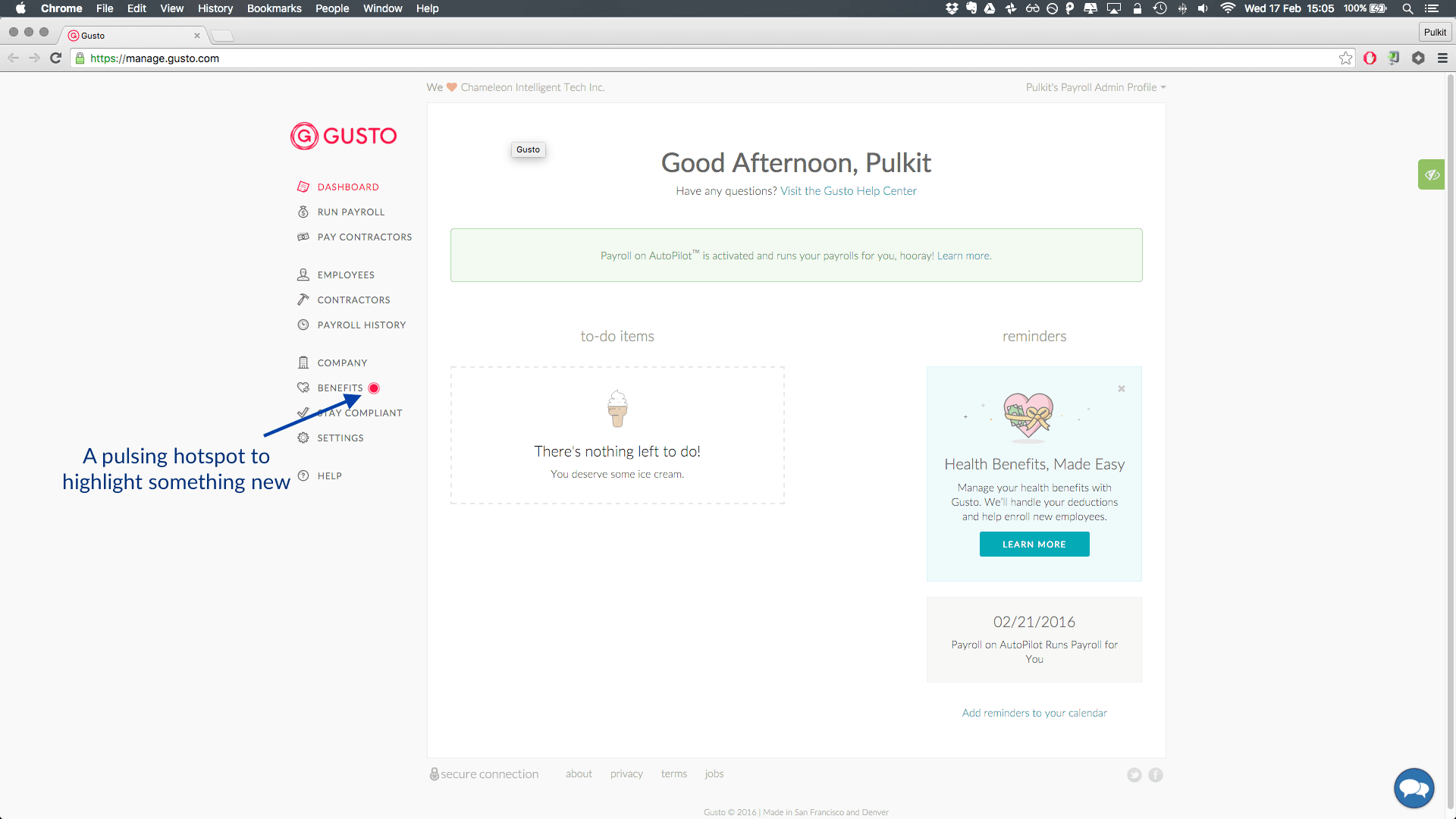Screen dimensions: 1456x819
Task: Bookmark page with the star icon
Action: 1345,58
